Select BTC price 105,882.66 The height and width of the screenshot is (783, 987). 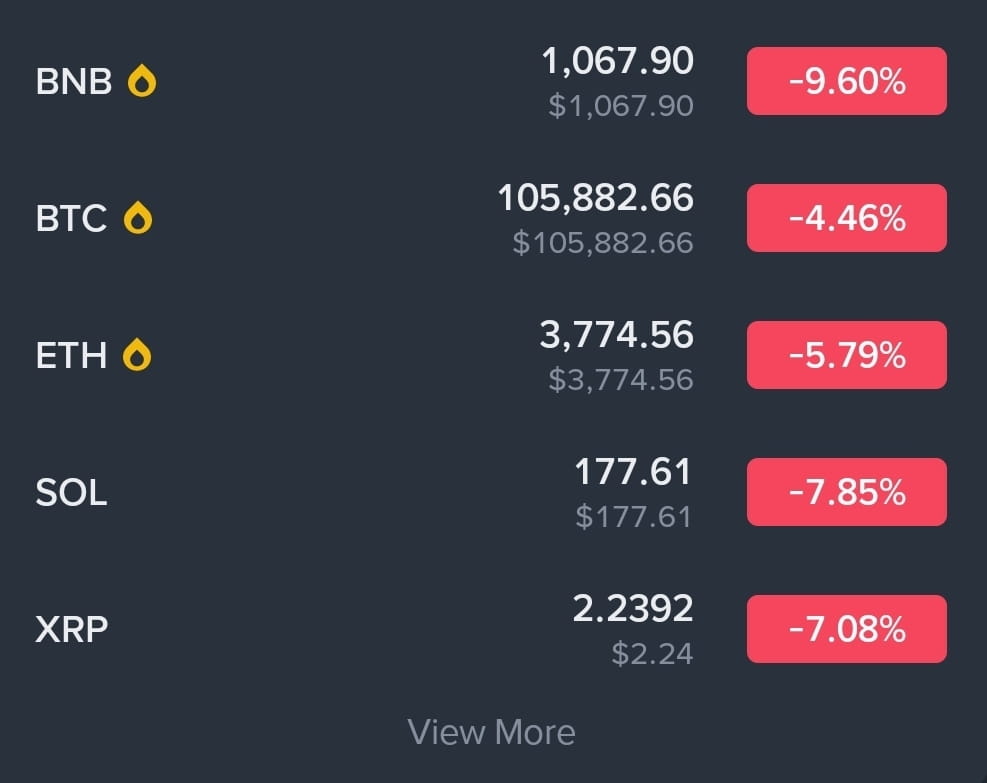pyautogui.click(x=595, y=198)
